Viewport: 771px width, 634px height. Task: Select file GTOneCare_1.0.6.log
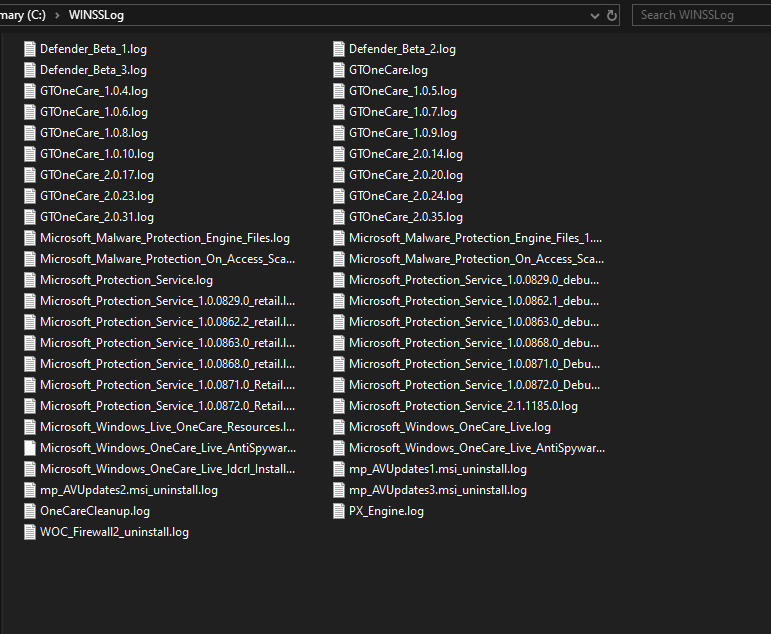point(86,112)
